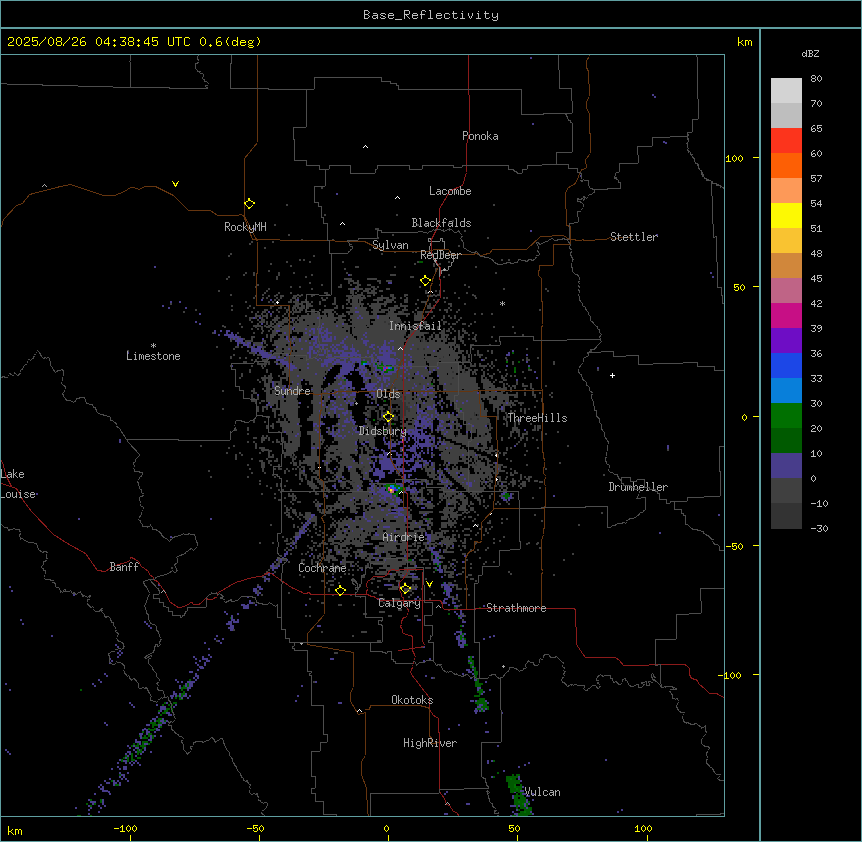The width and height of the screenshot is (862, 842).
Task: Click the -100 tick on bottom axis
Action: (x=125, y=828)
